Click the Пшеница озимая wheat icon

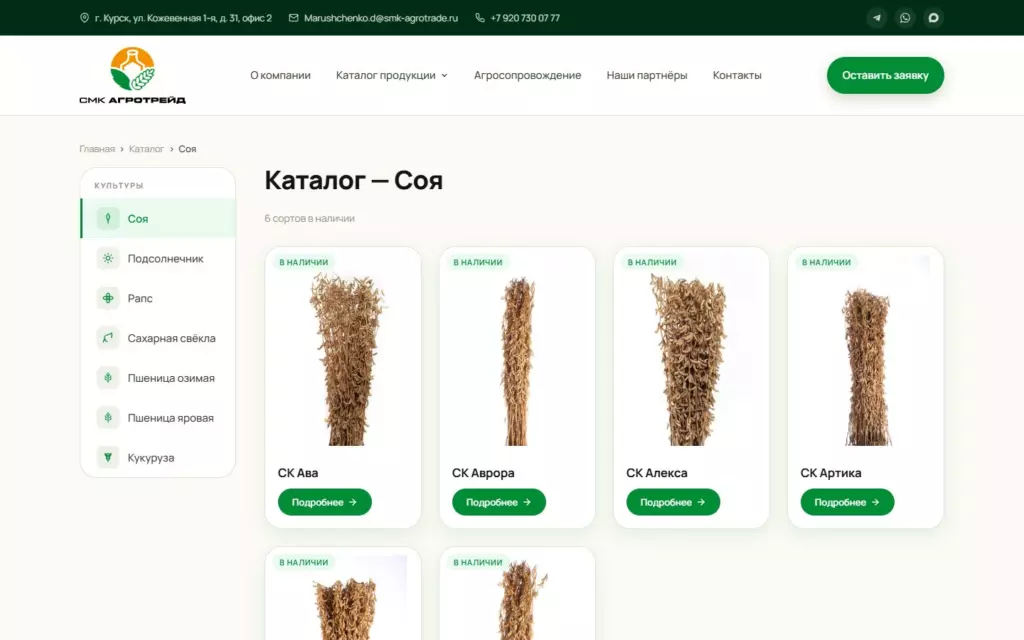pos(108,377)
